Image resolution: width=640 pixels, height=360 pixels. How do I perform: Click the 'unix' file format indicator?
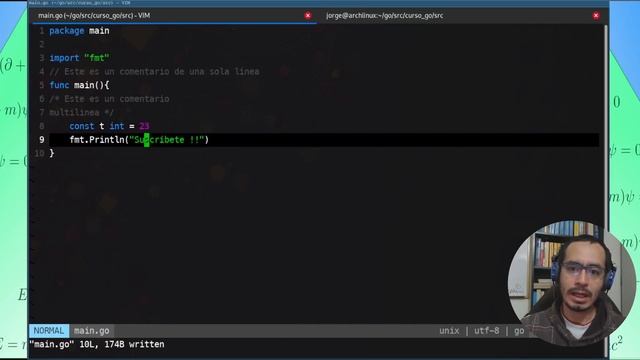click(x=449, y=331)
